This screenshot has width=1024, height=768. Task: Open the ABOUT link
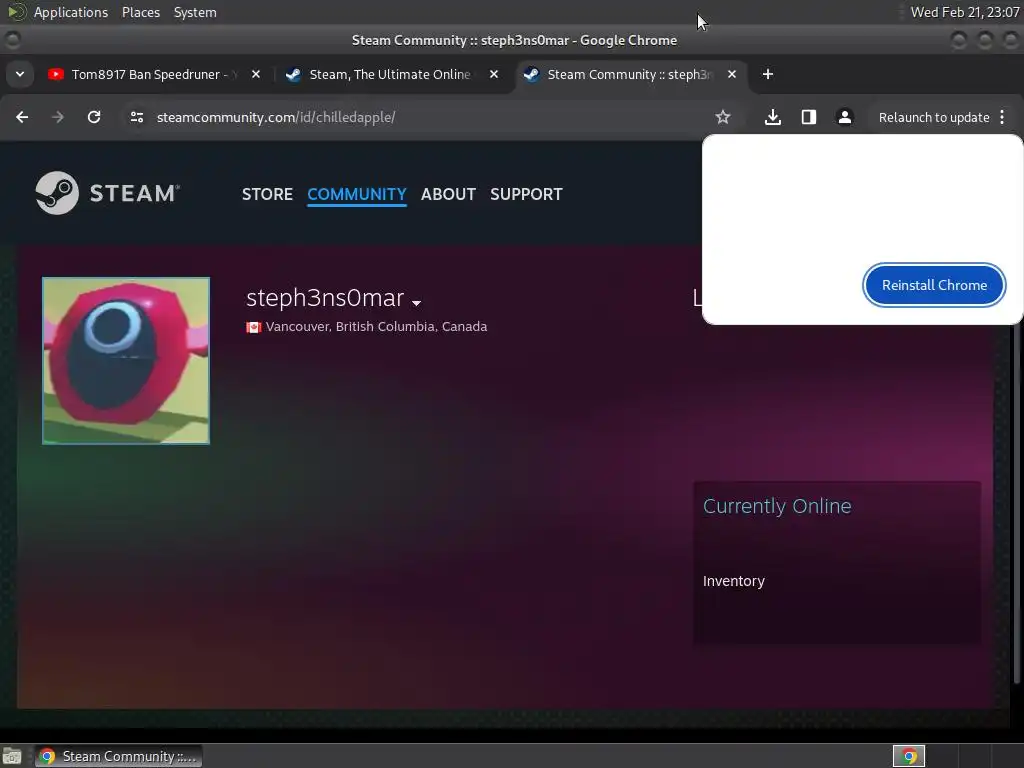point(448,194)
